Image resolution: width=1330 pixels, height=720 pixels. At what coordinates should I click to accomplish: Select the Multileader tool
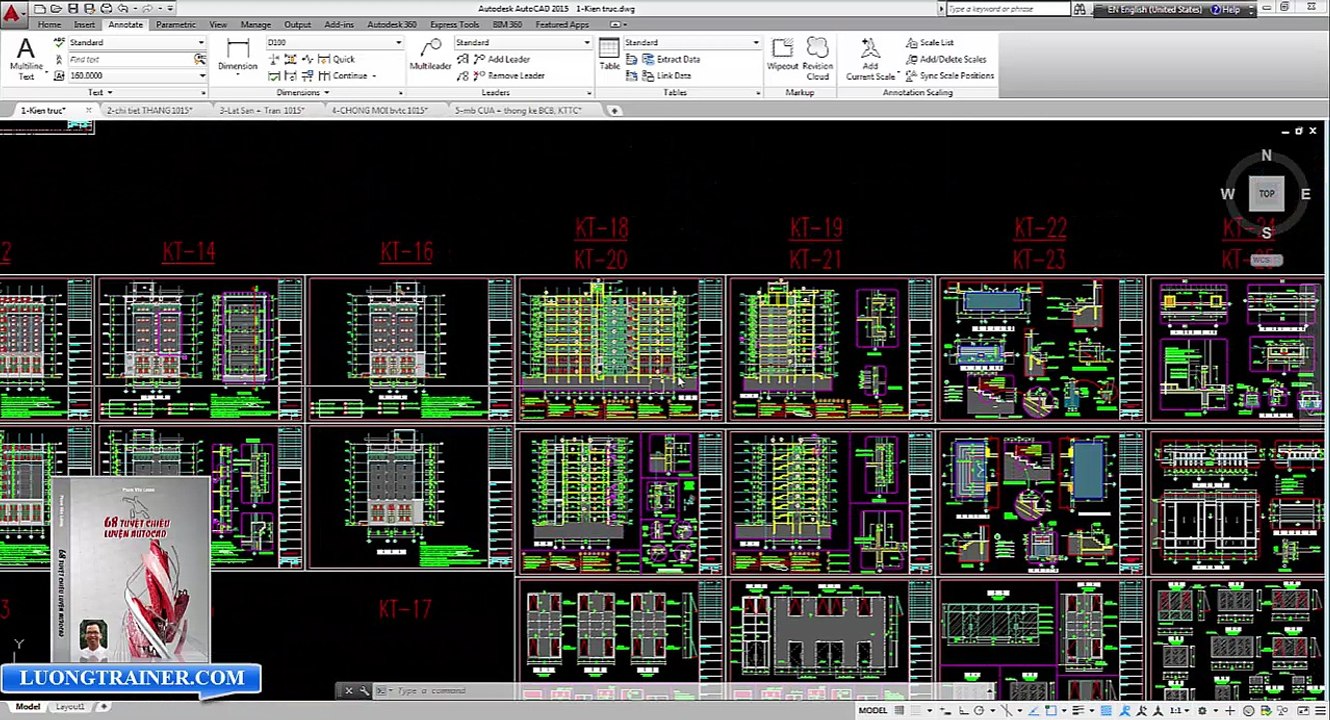(431, 55)
